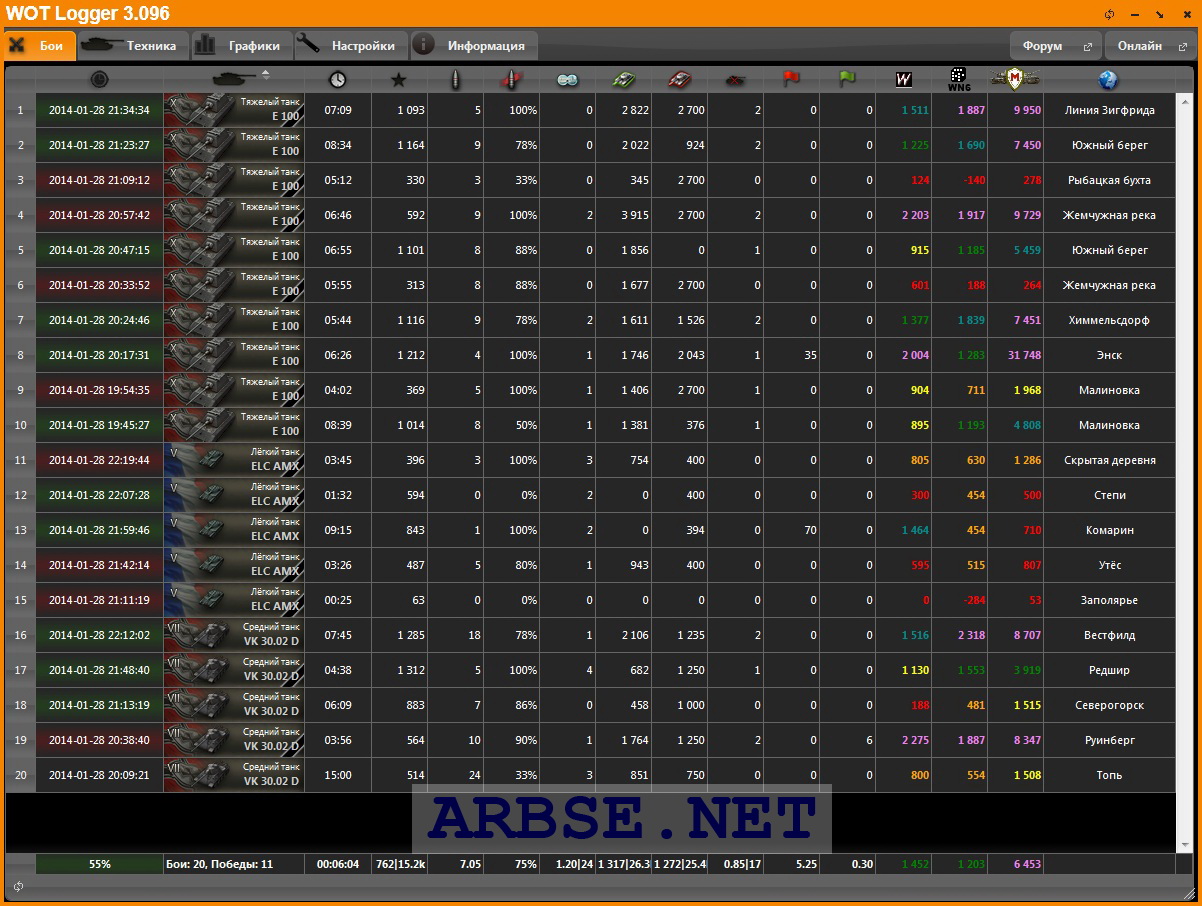Click the diagonal arrow icon in title bar
Screen dimensions: 1202x906
pyautogui.click(x=1160, y=14)
